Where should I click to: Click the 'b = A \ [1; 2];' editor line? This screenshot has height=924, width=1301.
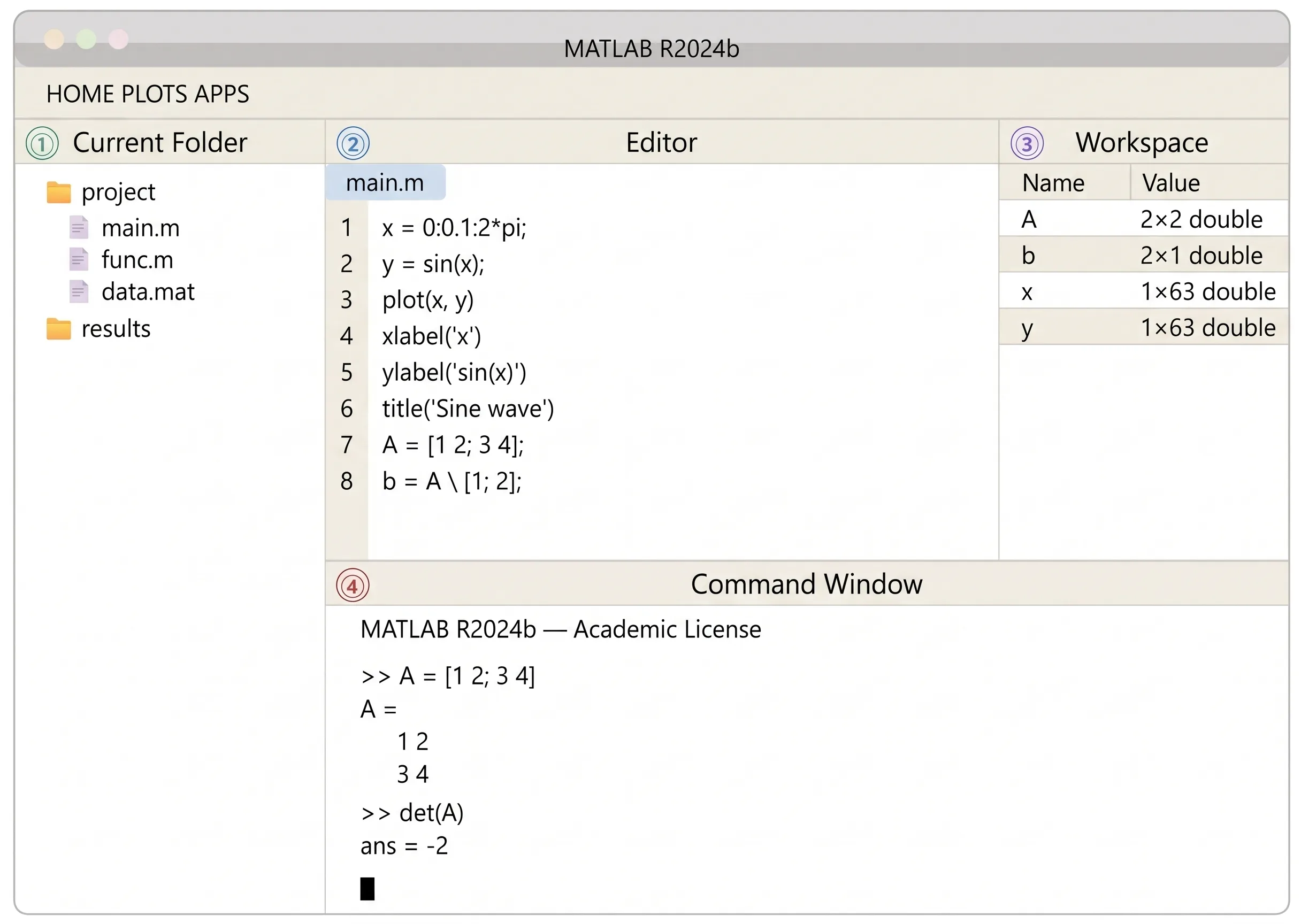coord(452,481)
